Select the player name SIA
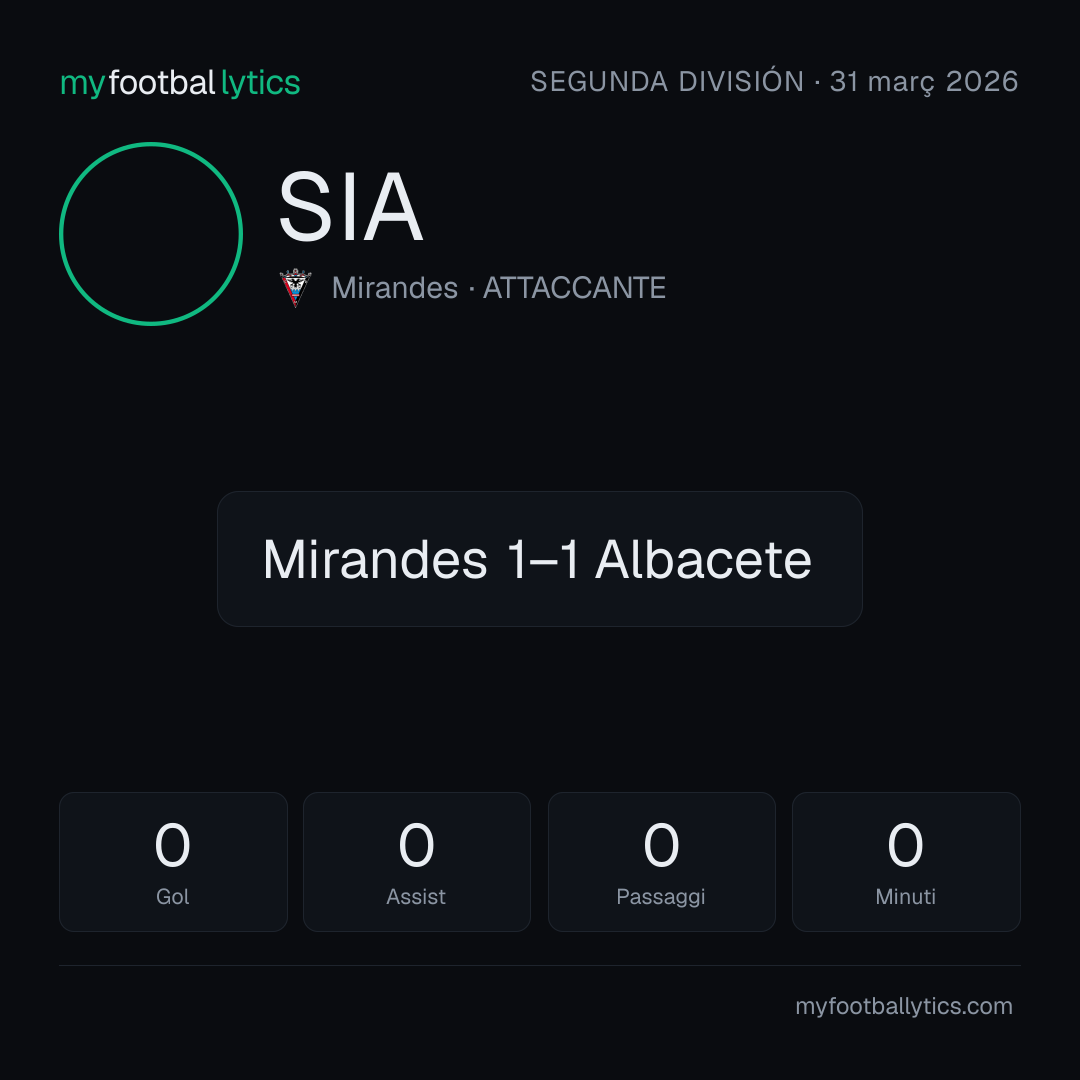1080x1080 pixels. [x=350, y=207]
